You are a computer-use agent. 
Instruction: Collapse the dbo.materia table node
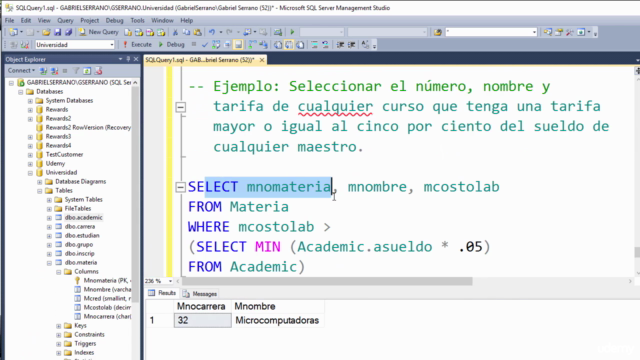click(49, 263)
